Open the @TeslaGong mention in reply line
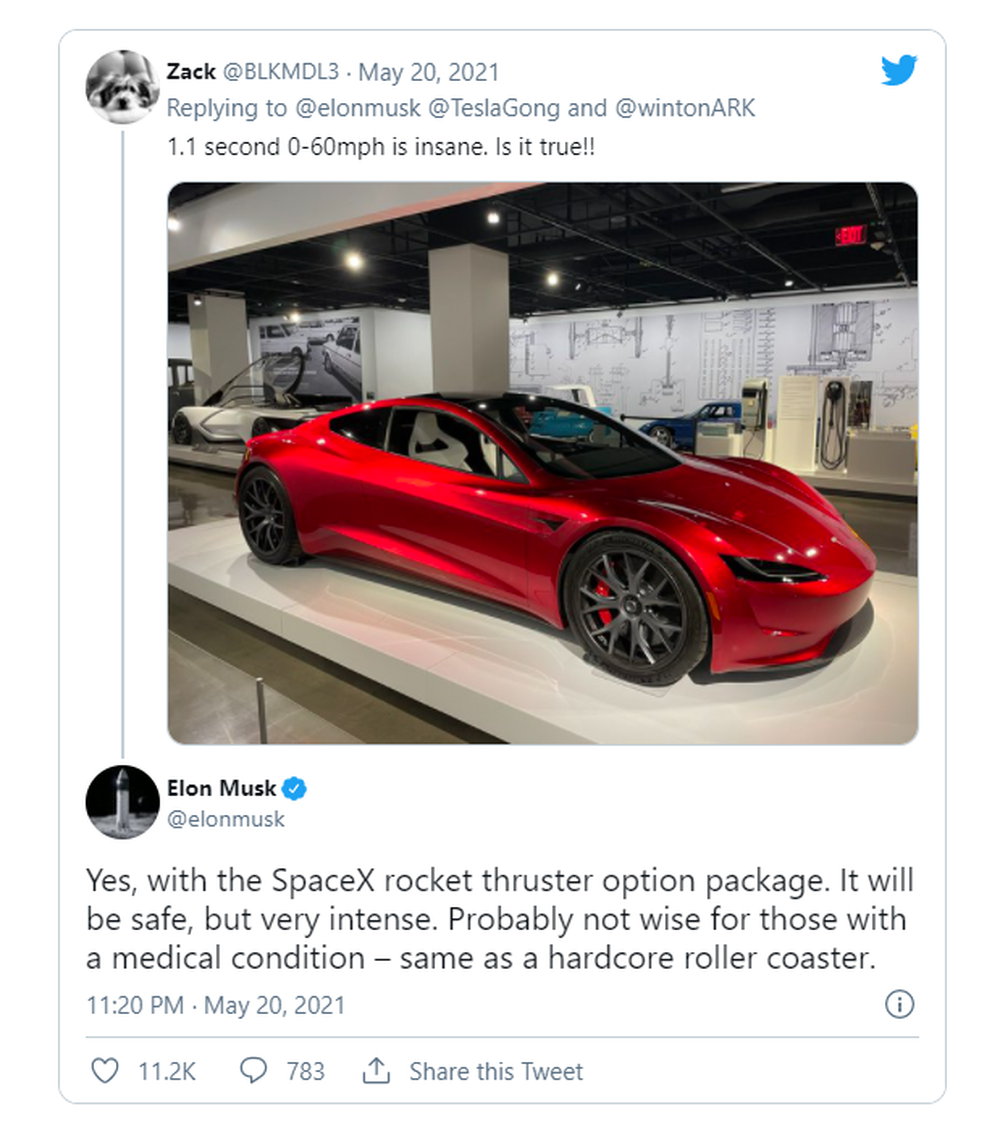Image resolution: width=1000 pixels, height=1130 pixels. [493, 108]
